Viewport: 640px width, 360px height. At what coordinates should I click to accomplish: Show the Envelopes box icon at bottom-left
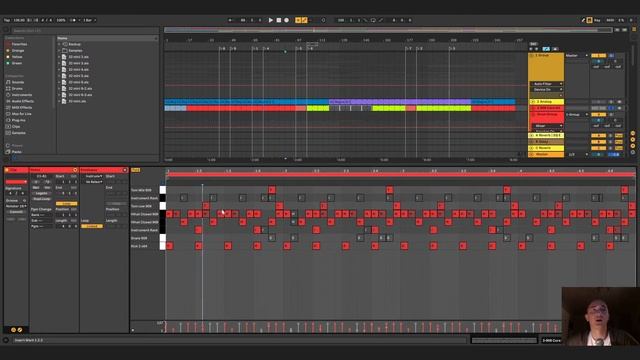[x=19, y=330]
